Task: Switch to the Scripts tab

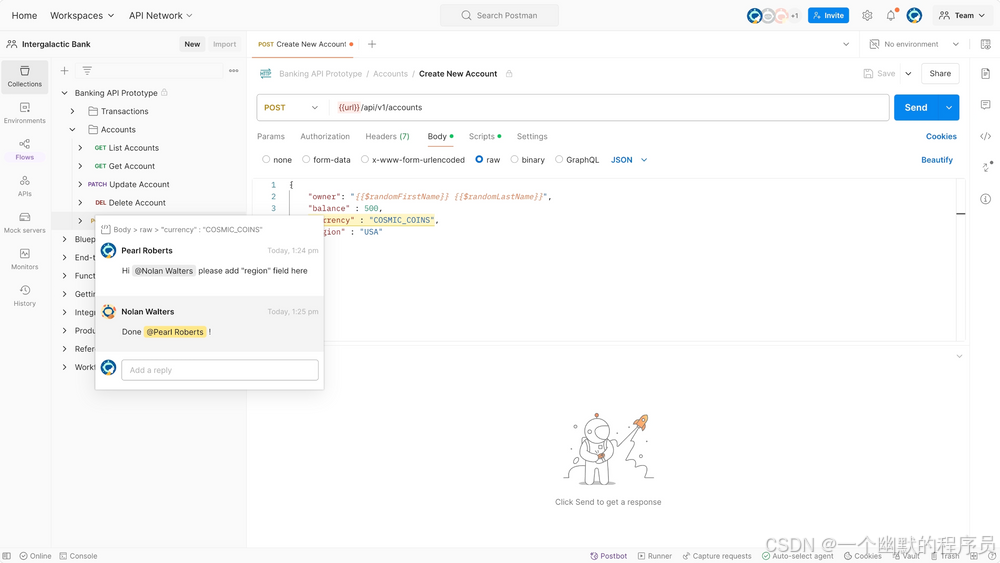Action: click(485, 136)
